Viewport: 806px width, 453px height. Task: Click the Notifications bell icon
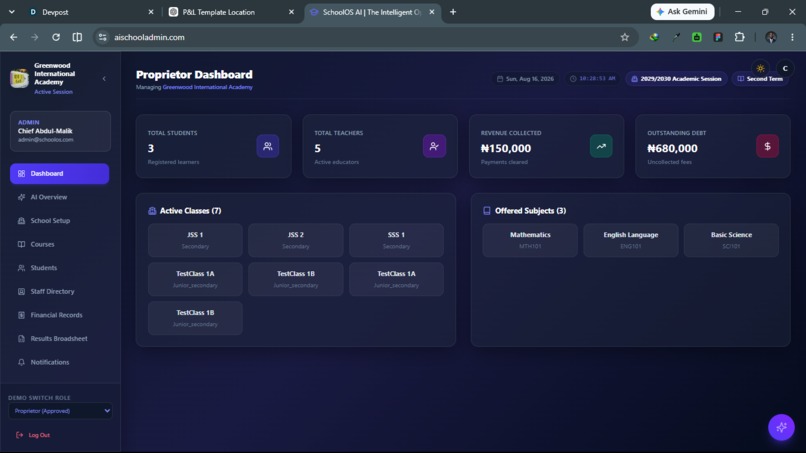tap(21, 363)
